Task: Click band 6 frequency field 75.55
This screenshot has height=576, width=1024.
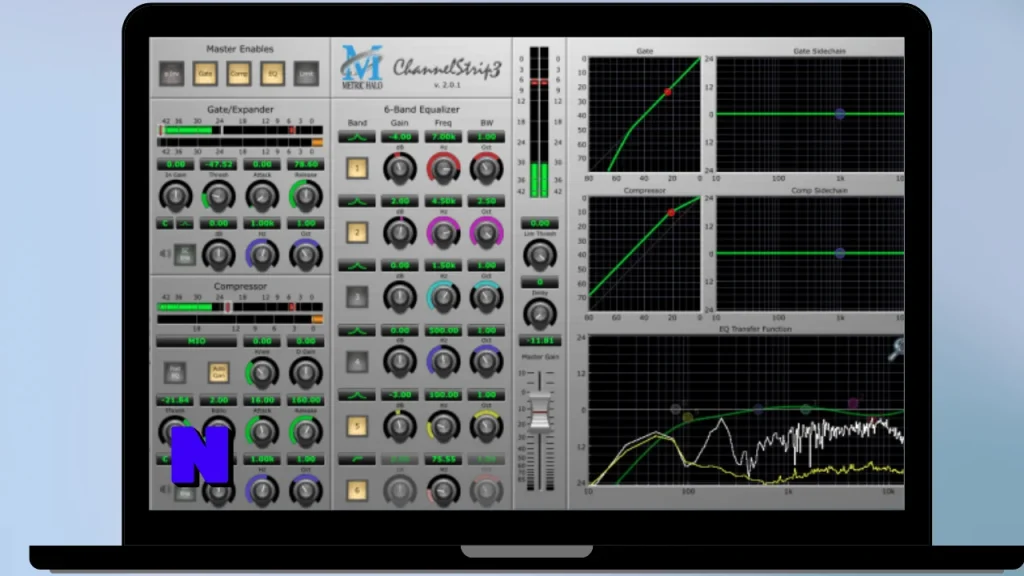Action: (443, 460)
